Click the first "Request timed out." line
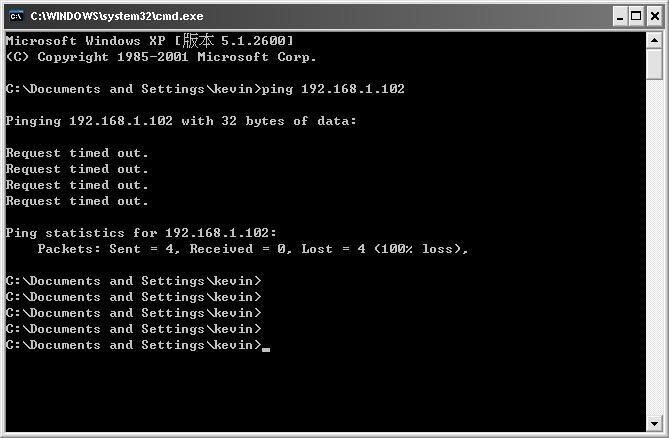The width and height of the screenshot is (669, 438). click(x=77, y=153)
